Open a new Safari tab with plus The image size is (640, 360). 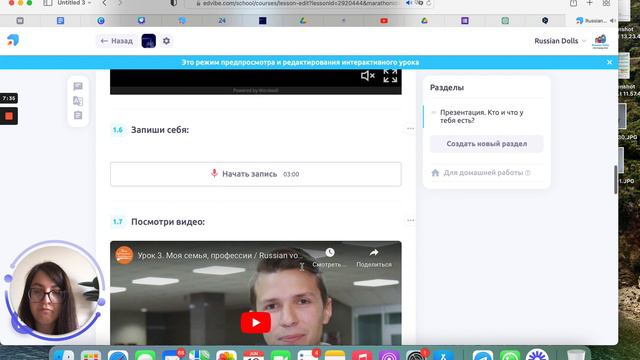(x=589, y=3)
